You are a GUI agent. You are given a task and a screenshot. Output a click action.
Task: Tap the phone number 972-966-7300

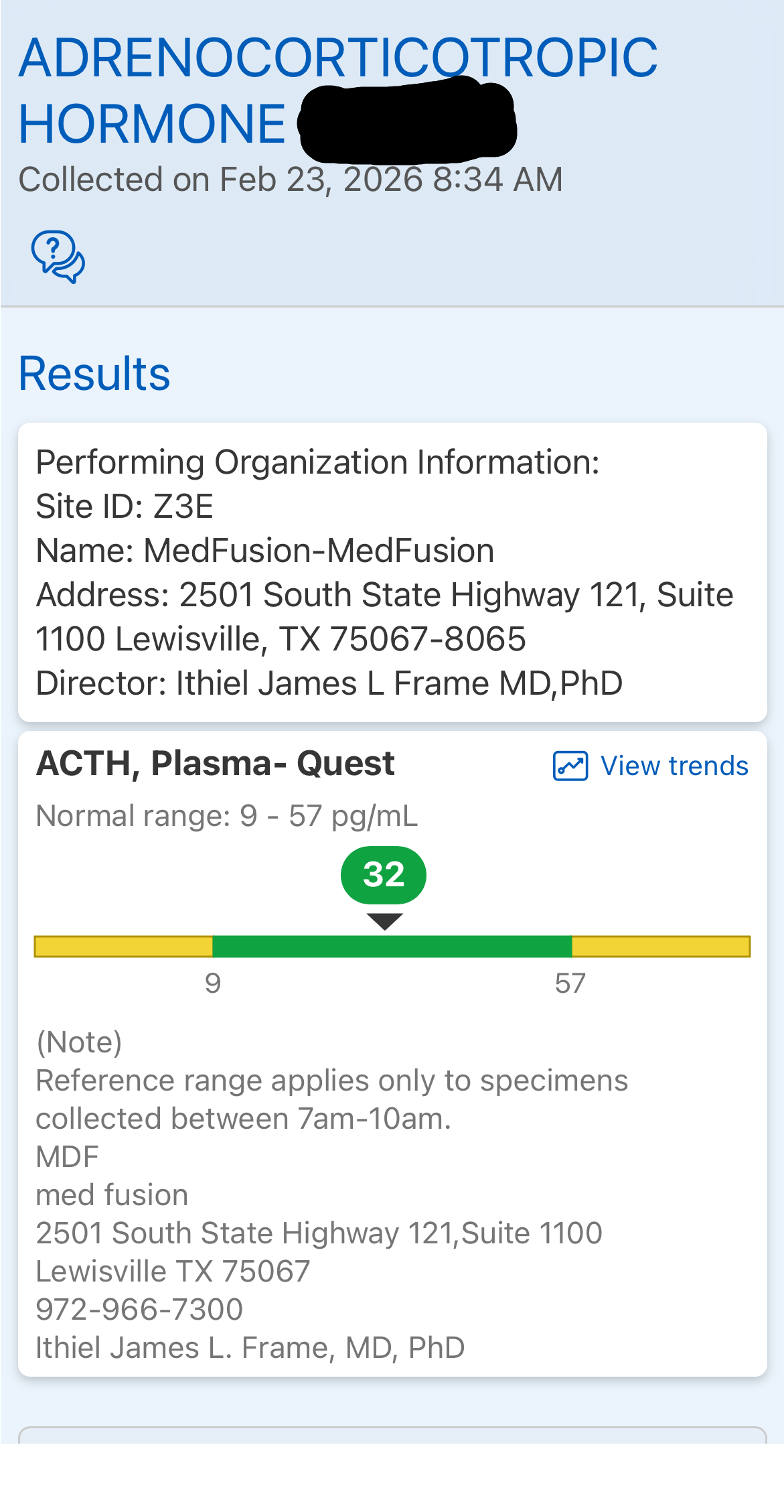point(139,1309)
